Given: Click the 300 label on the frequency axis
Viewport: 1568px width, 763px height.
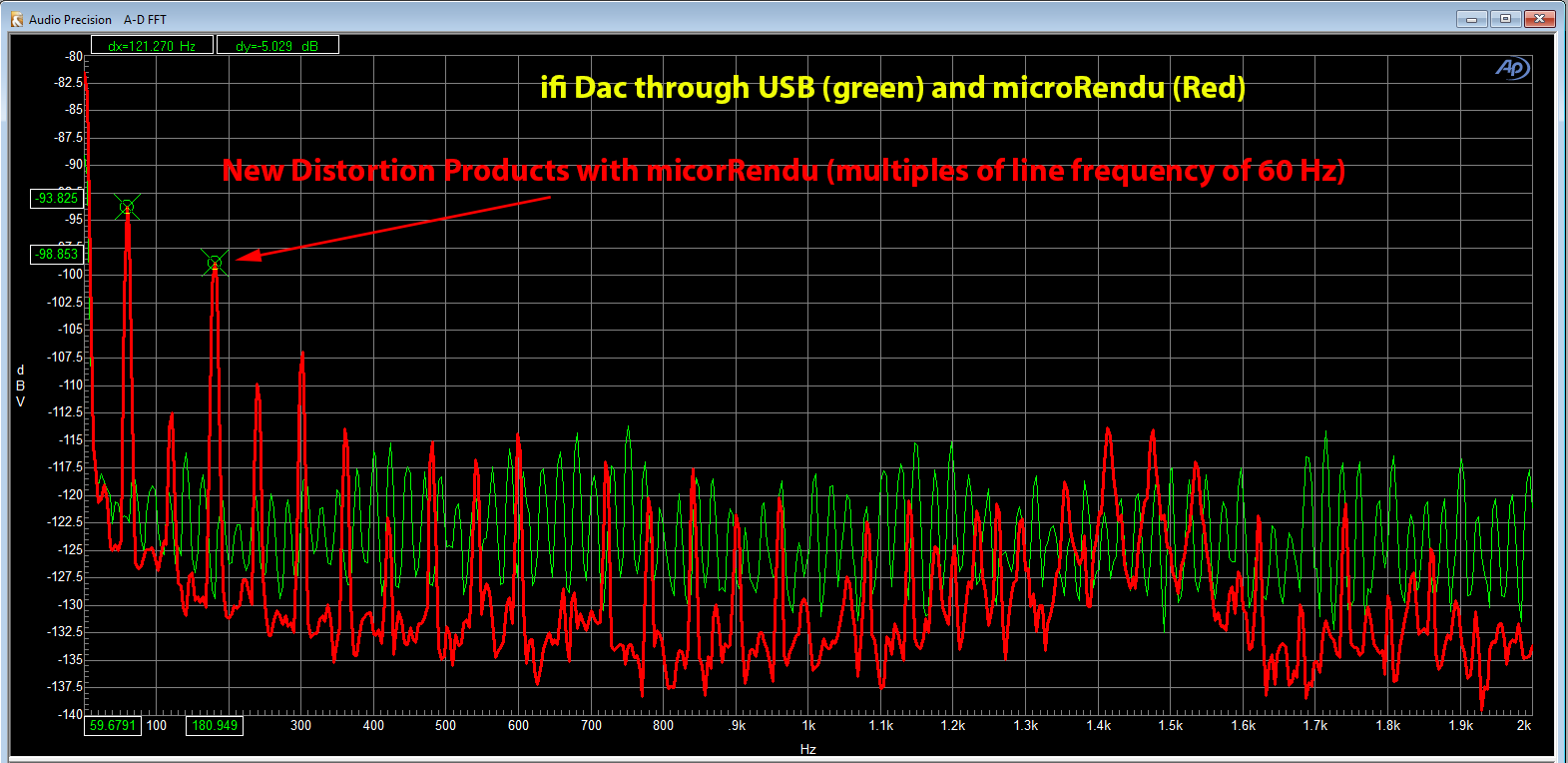Looking at the screenshot, I should pyautogui.click(x=300, y=725).
